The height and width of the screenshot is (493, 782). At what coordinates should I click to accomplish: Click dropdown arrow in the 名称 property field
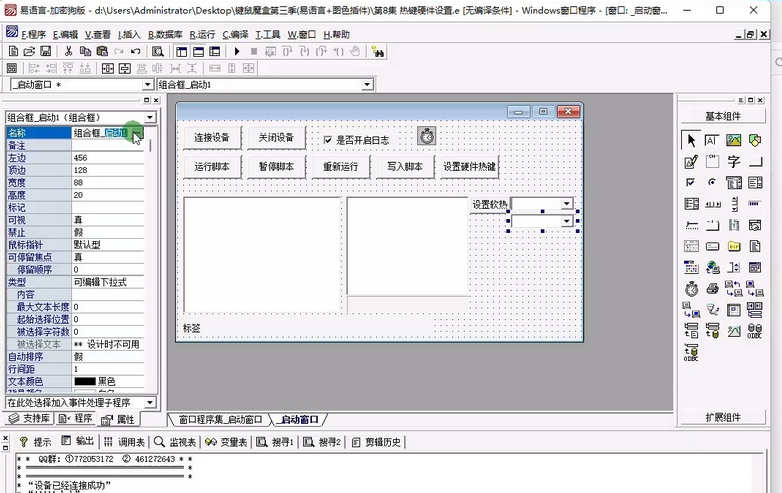(x=137, y=133)
